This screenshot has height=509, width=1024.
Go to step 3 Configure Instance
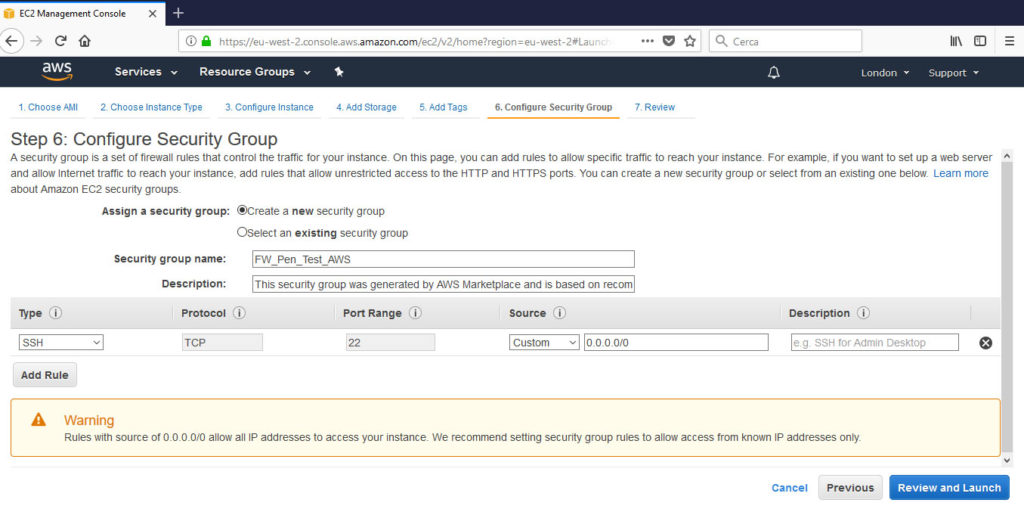click(269, 107)
